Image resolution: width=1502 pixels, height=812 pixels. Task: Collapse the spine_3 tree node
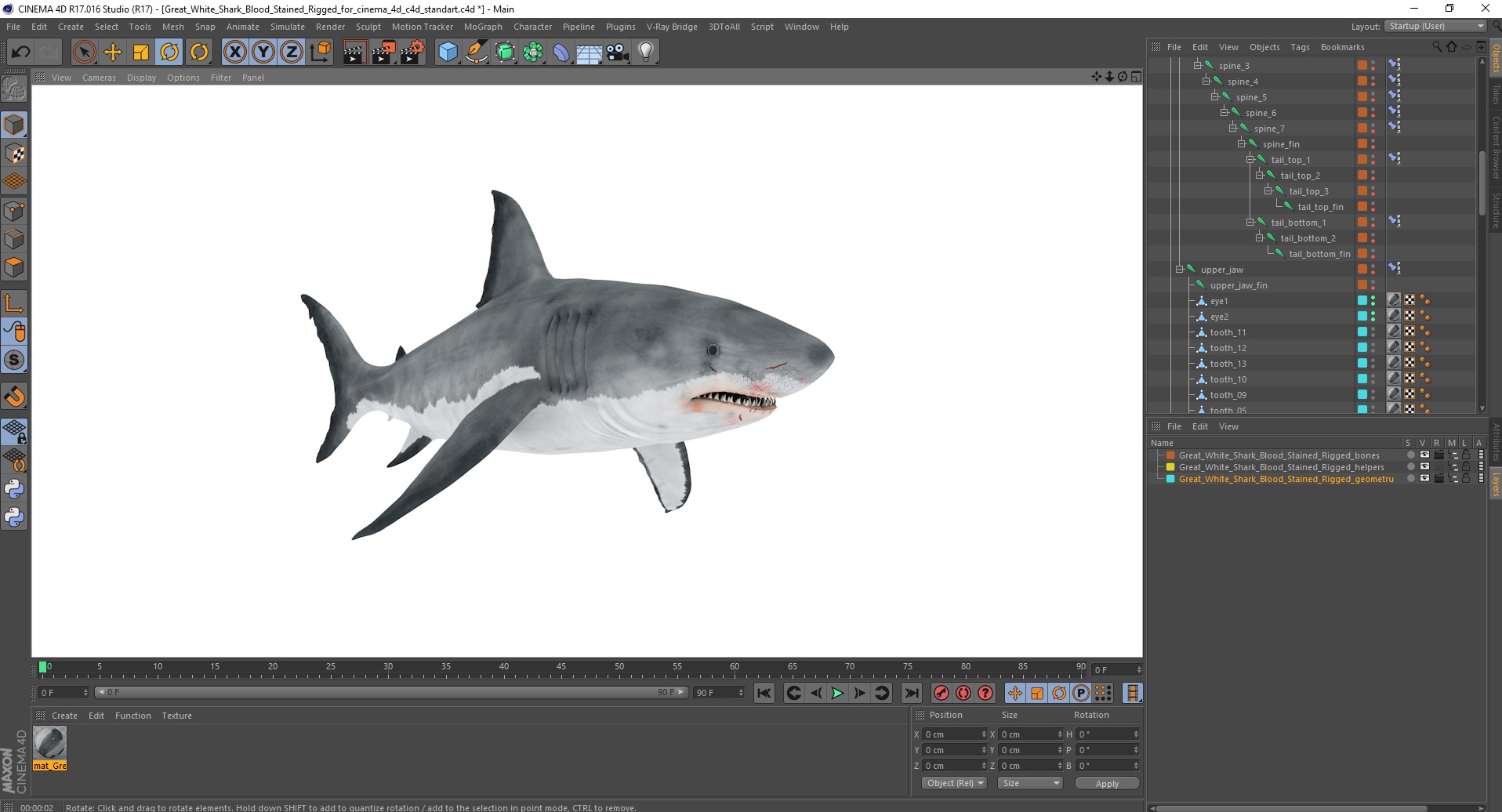click(x=1197, y=65)
